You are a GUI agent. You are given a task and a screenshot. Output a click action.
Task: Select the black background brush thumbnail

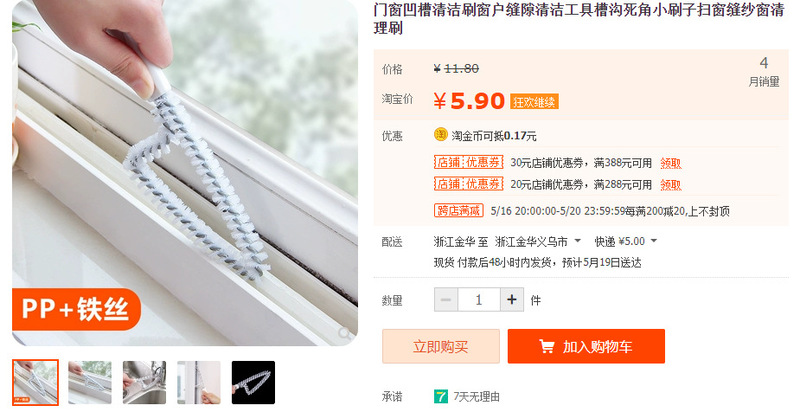tap(253, 382)
